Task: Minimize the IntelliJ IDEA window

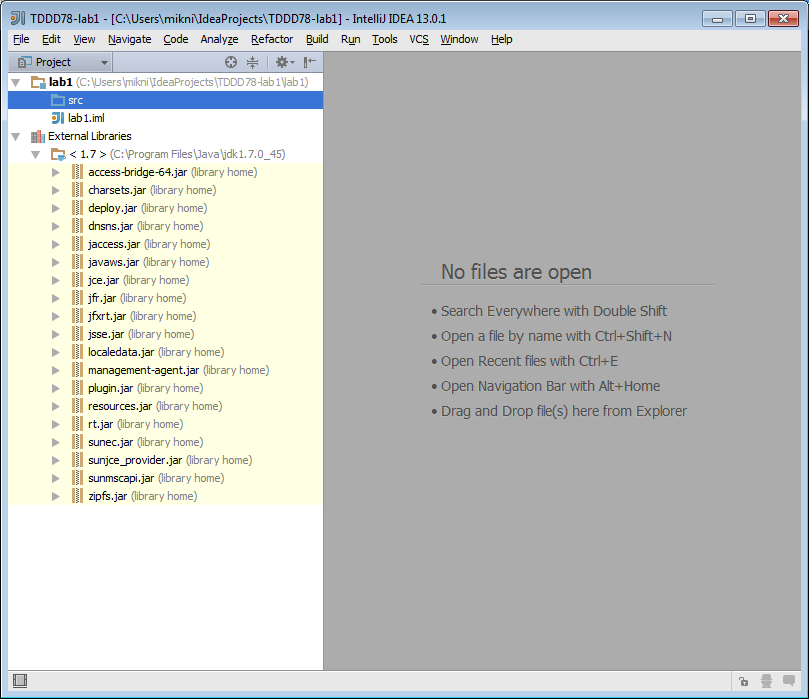Action: [717, 19]
